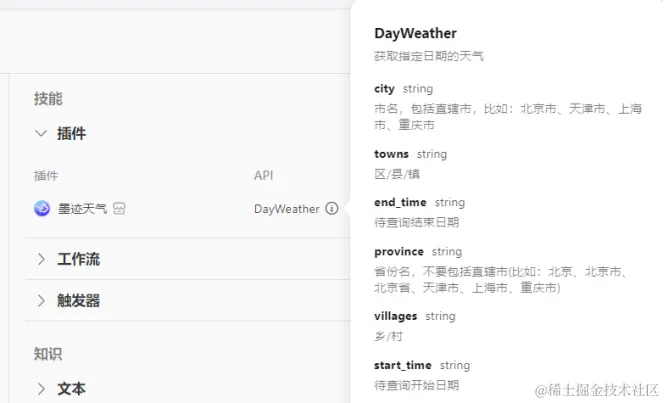Collapse the 插件 section chevron
This screenshot has height=403, width=664.
pyautogui.click(x=41, y=133)
